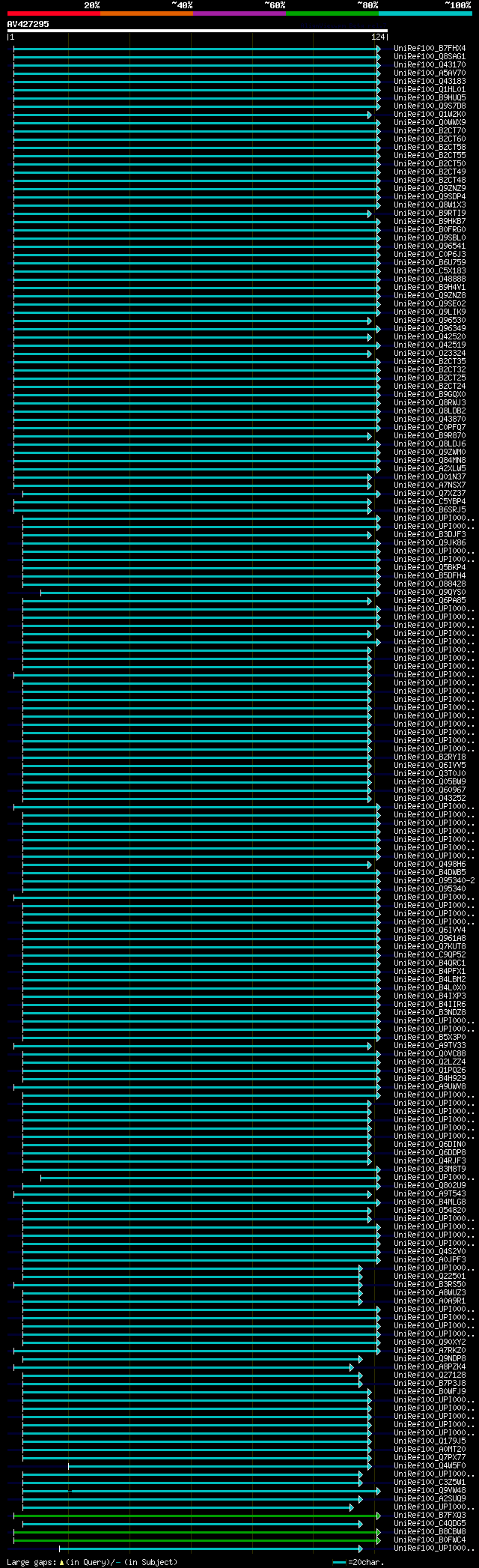479x1568 pixels.
Task: Open hit UniRef100_B7FHX4
Action: tap(430, 49)
